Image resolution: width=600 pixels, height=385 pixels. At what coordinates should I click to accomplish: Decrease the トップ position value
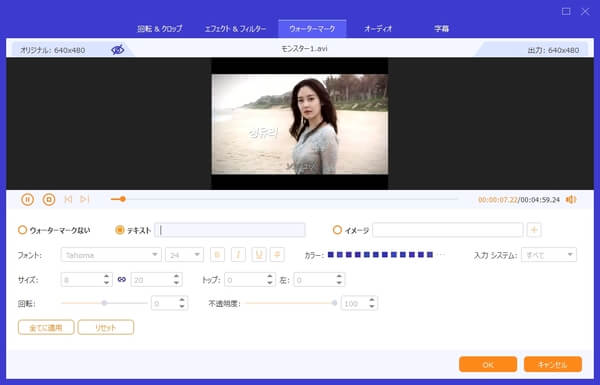(x=270, y=283)
